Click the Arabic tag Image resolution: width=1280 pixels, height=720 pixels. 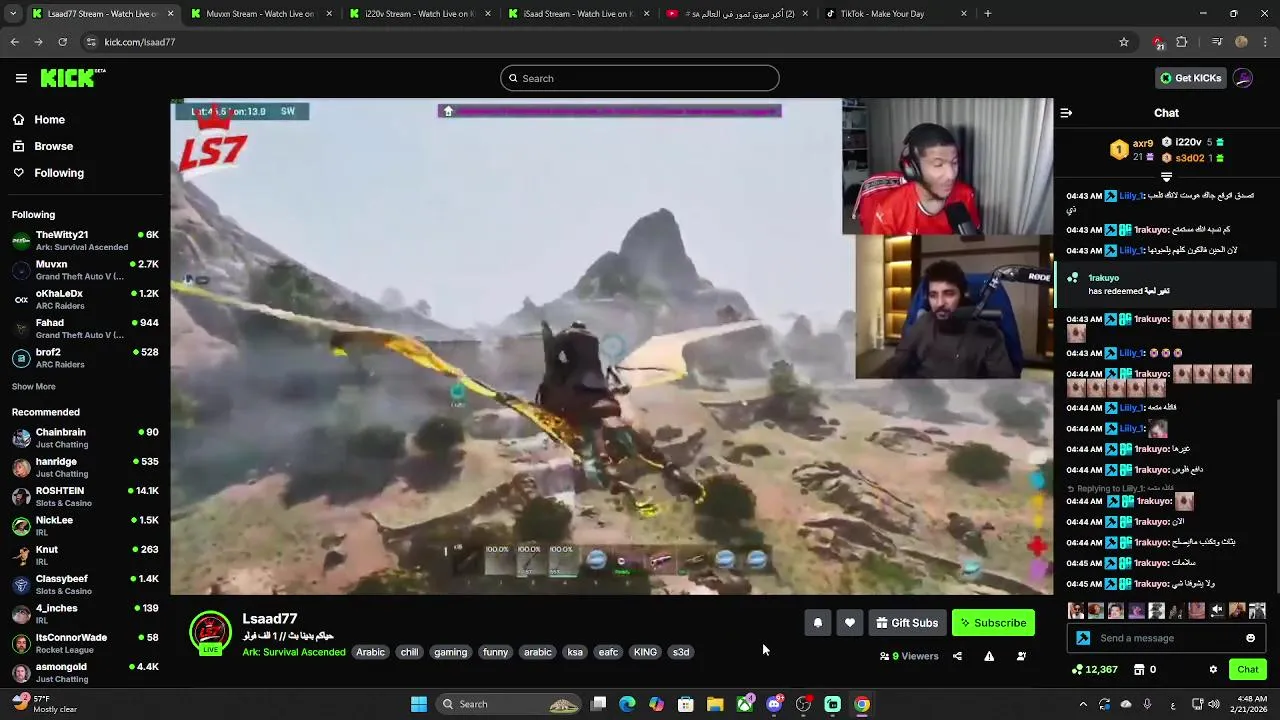coord(370,652)
